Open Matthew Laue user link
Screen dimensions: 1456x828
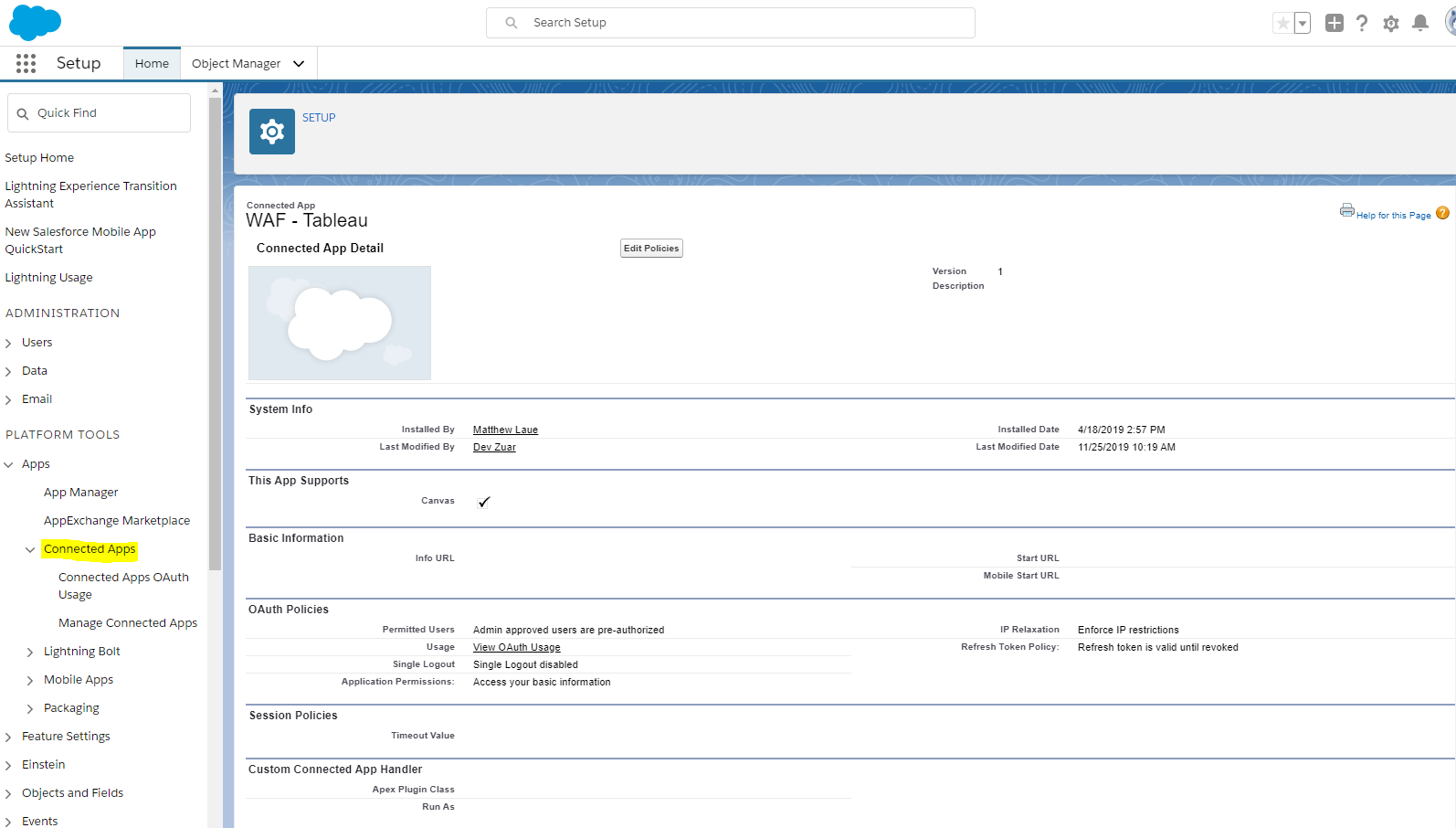[505, 430]
